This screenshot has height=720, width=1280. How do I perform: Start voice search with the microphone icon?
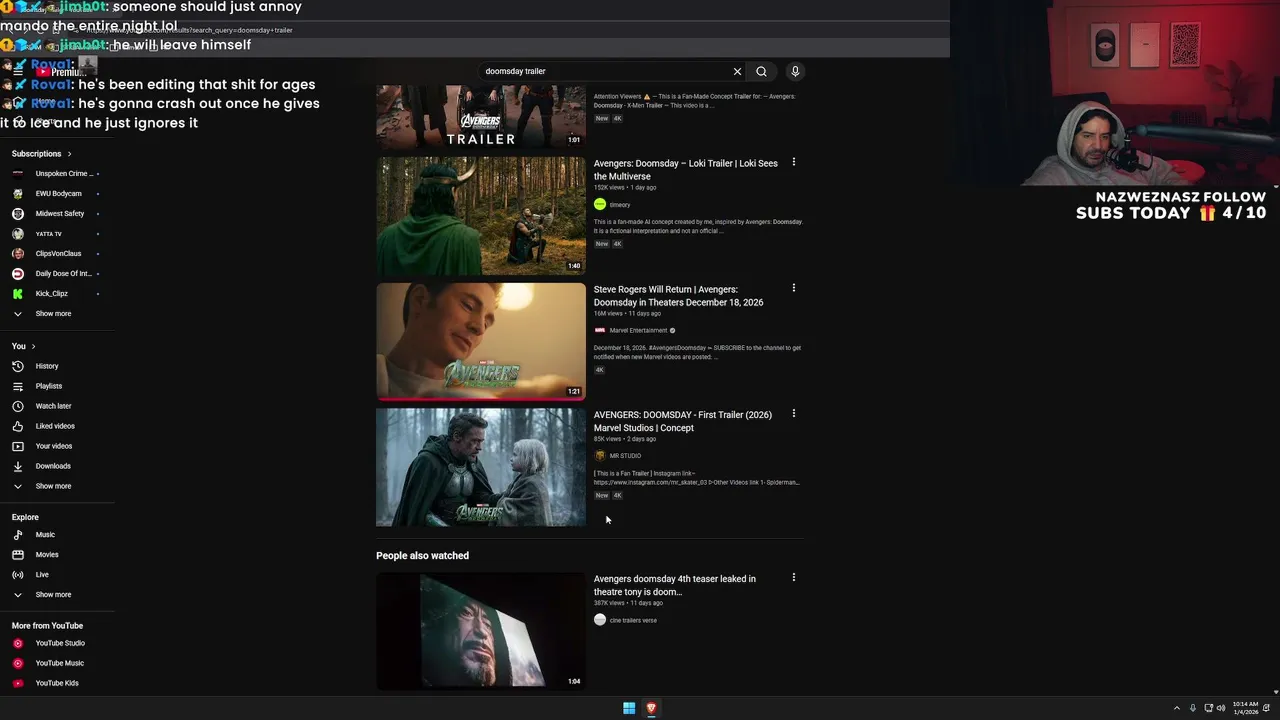pos(795,72)
